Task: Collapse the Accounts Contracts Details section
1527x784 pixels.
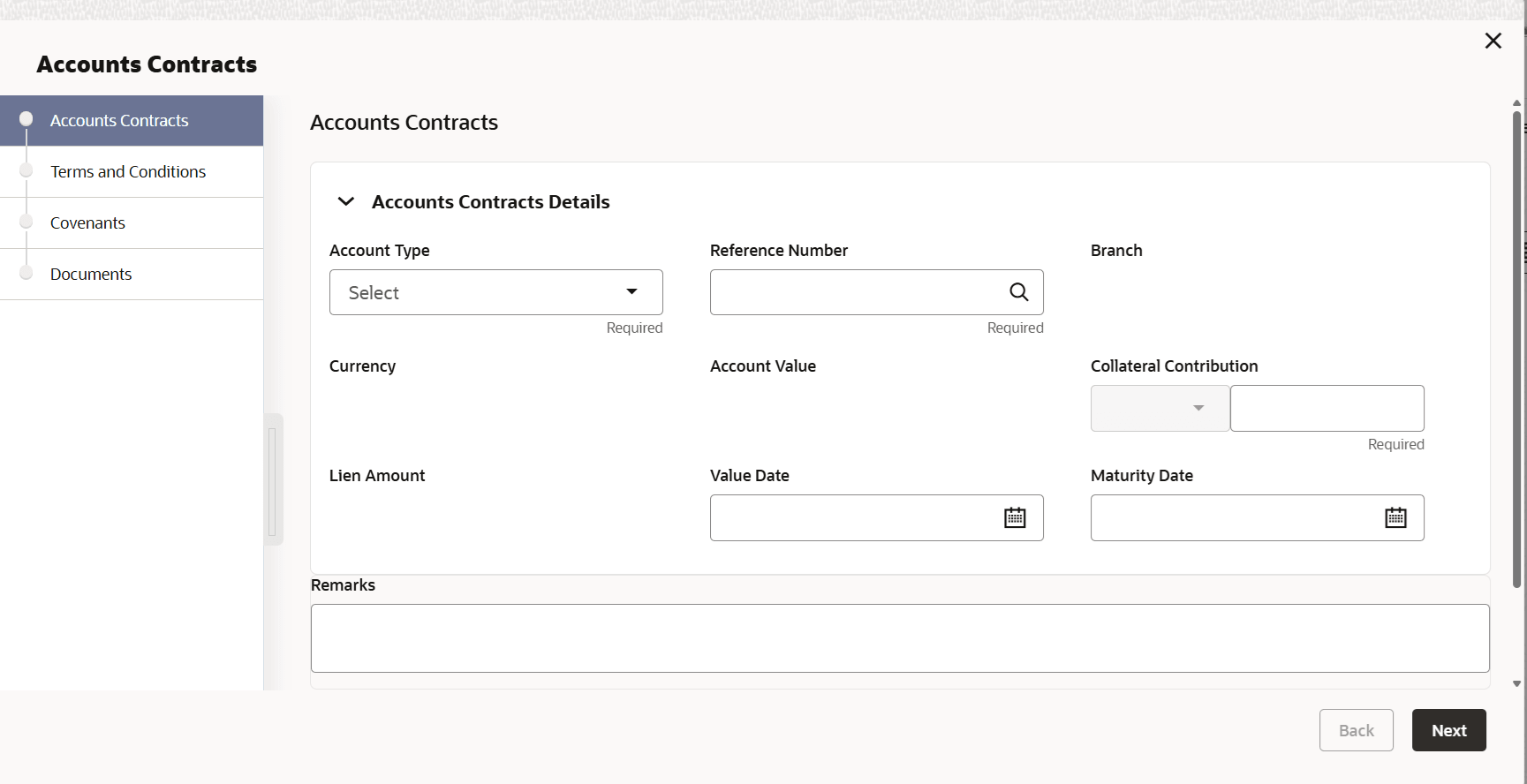Action: [x=346, y=202]
